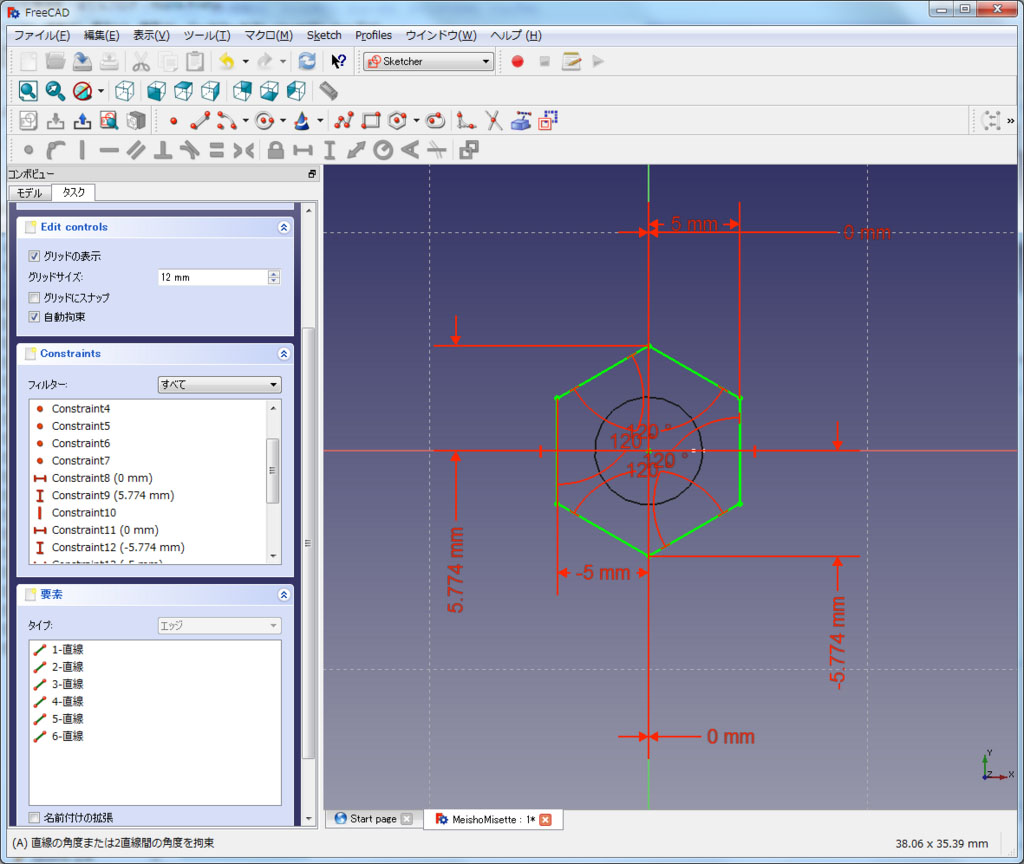This screenshot has height=864, width=1024.
Task: Click the Refresh recompute icon
Action: click(307, 61)
